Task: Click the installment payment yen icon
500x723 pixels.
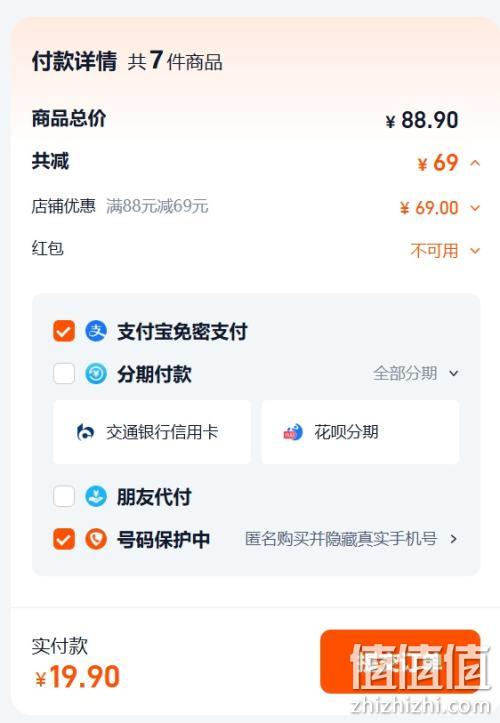Action: tap(96, 373)
